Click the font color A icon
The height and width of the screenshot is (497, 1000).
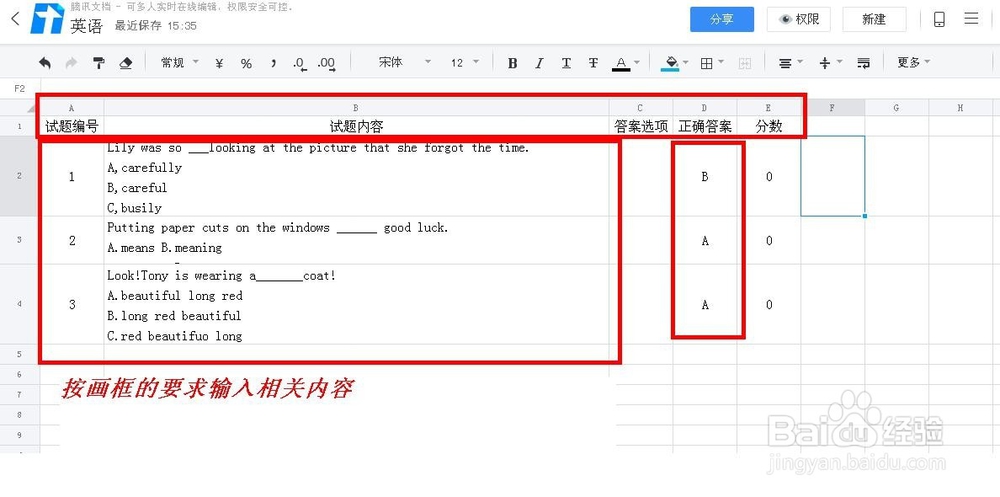click(x=621, y=63)
